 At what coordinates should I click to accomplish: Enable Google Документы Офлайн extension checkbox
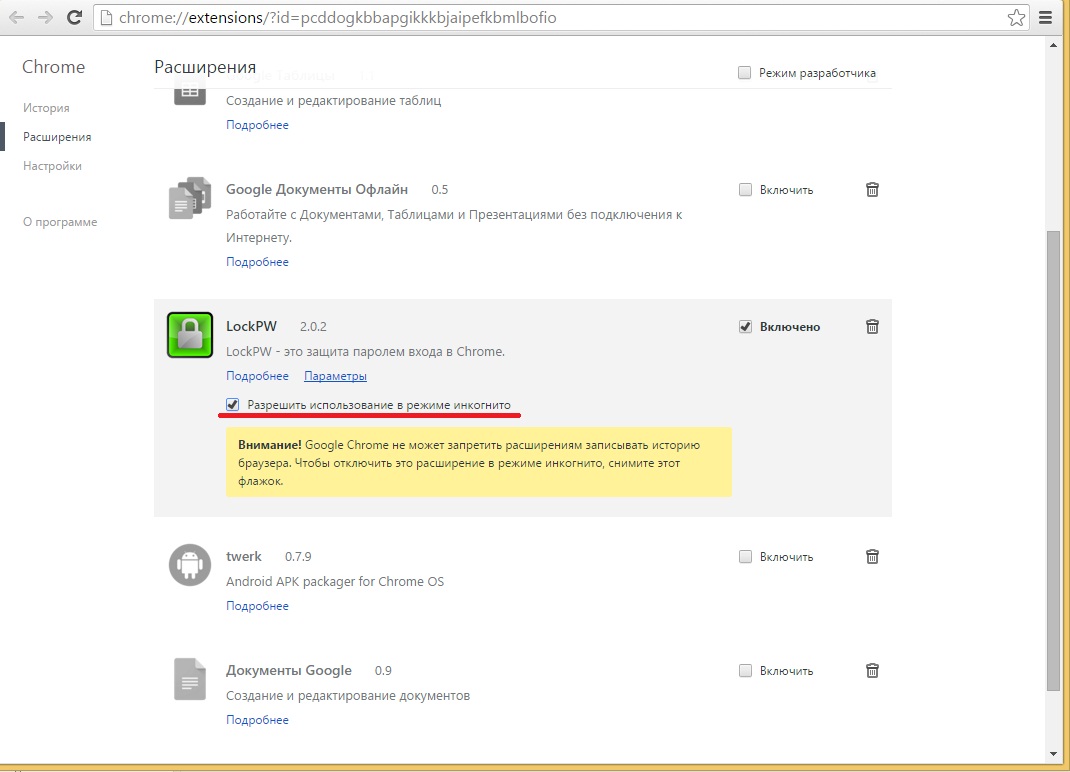pyautogui.click(x=745, y=190)
